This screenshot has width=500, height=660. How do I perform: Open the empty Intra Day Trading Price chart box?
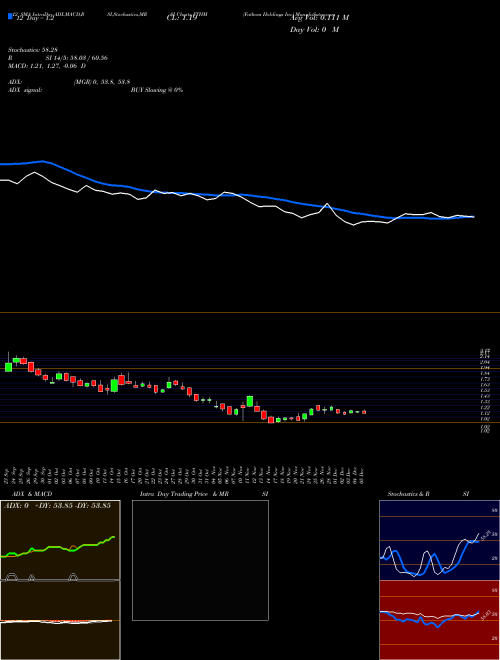[200, 560]
